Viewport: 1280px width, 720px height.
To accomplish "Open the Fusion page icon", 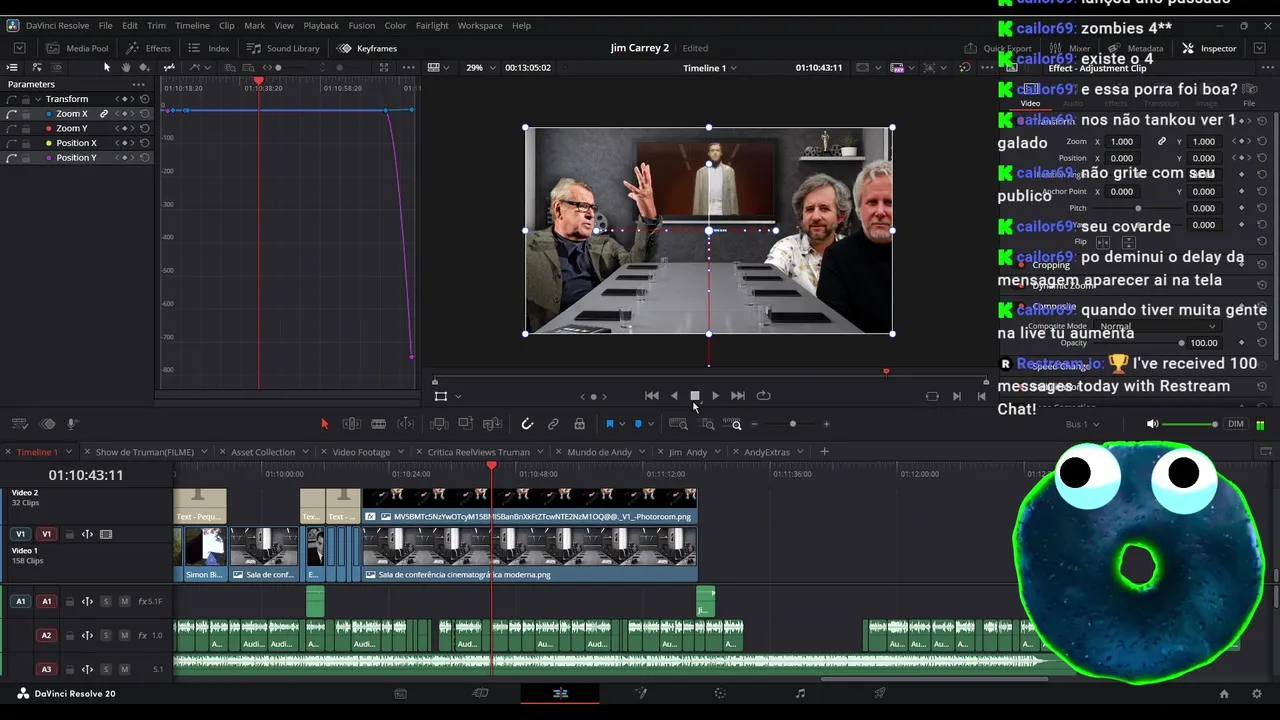I will pos(640,693).
